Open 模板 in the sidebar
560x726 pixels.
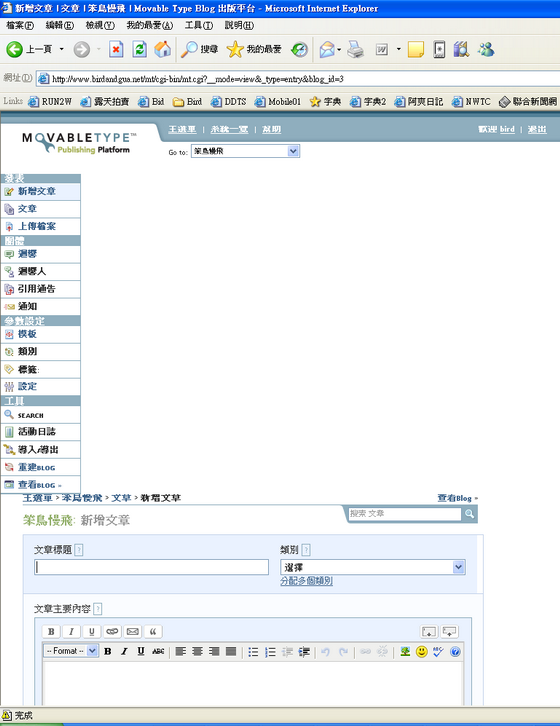40,334
